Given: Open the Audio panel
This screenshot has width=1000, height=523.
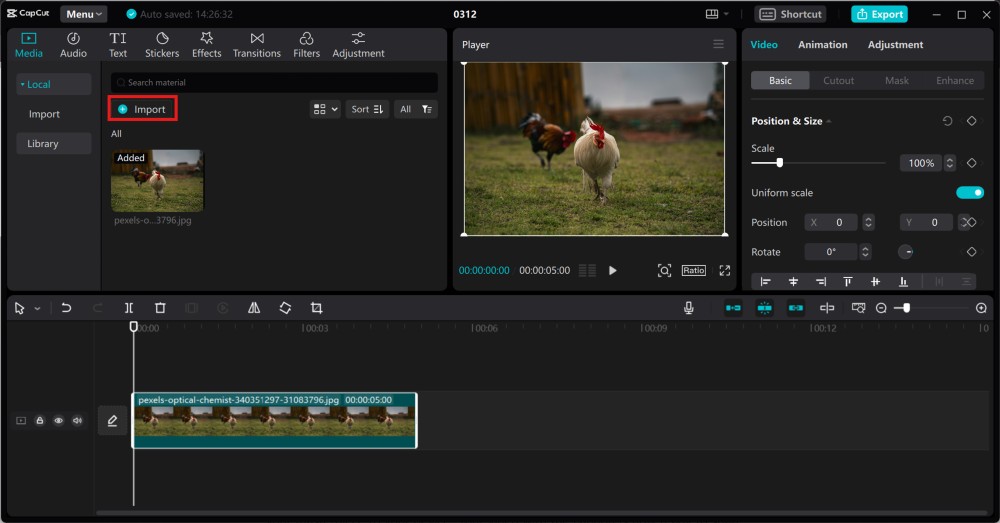Looking at the screenshot, I should tap(73, 45).
